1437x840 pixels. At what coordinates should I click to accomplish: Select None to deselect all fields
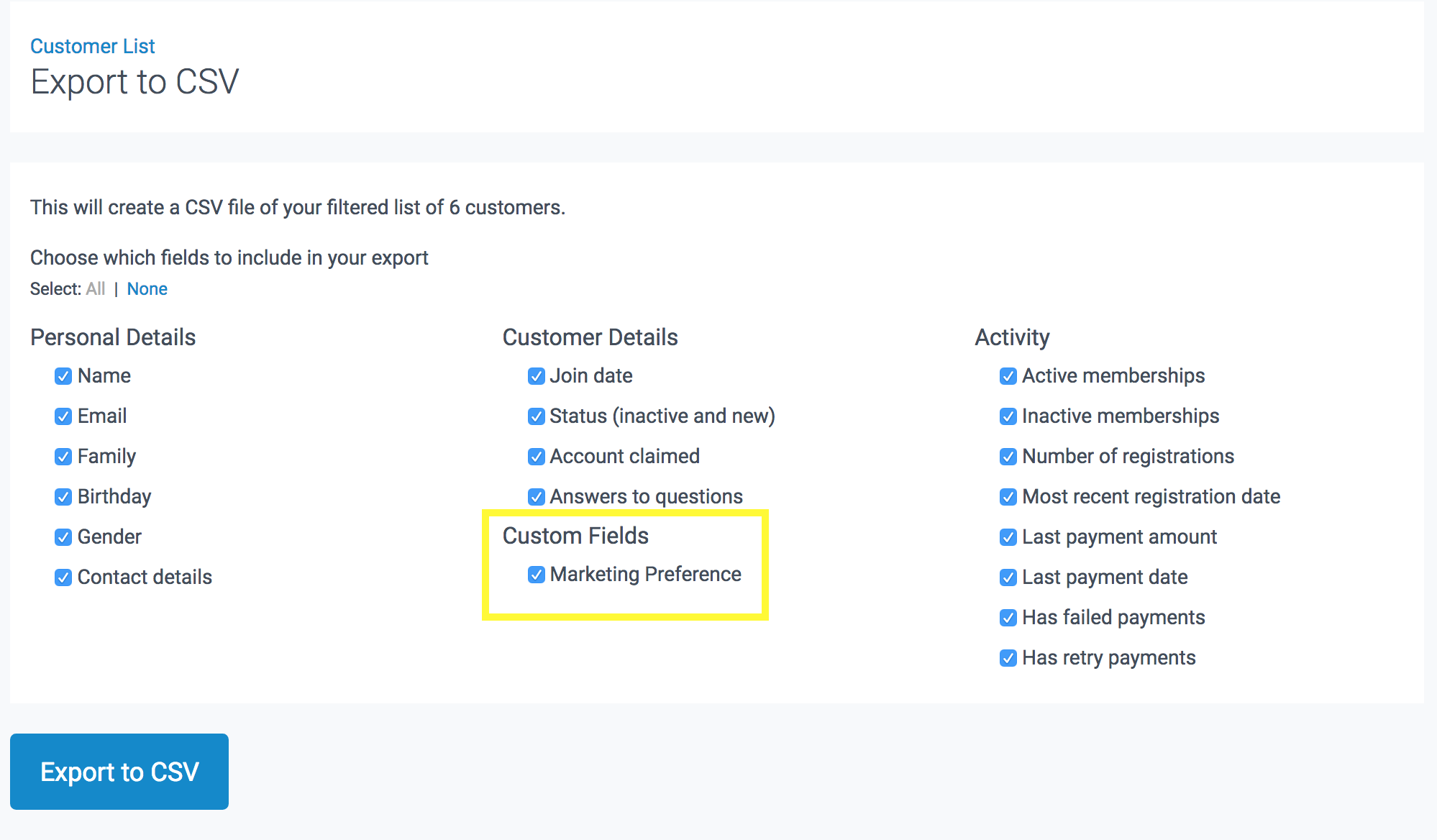point(147,289)
